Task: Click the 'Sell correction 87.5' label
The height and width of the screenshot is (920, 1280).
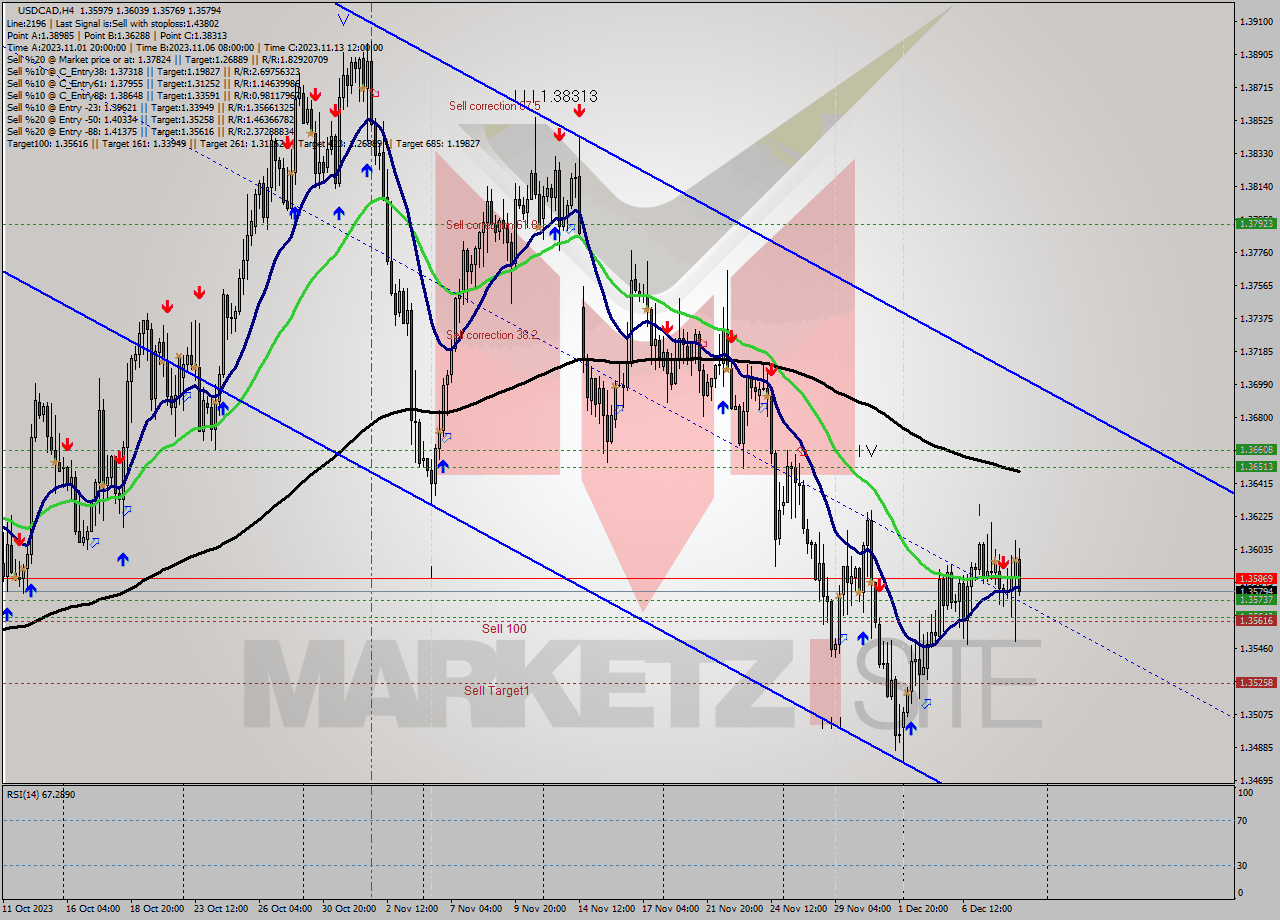Action: tap(494, 105)
